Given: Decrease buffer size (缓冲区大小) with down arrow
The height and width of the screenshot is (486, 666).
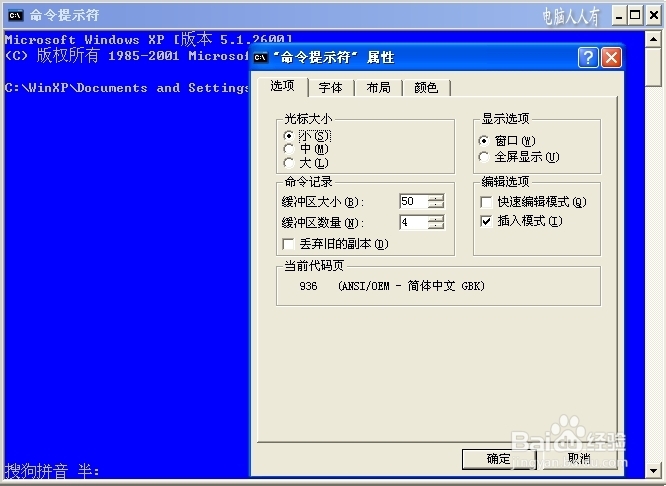Looking at the screenshot, I should click(436, 205).
